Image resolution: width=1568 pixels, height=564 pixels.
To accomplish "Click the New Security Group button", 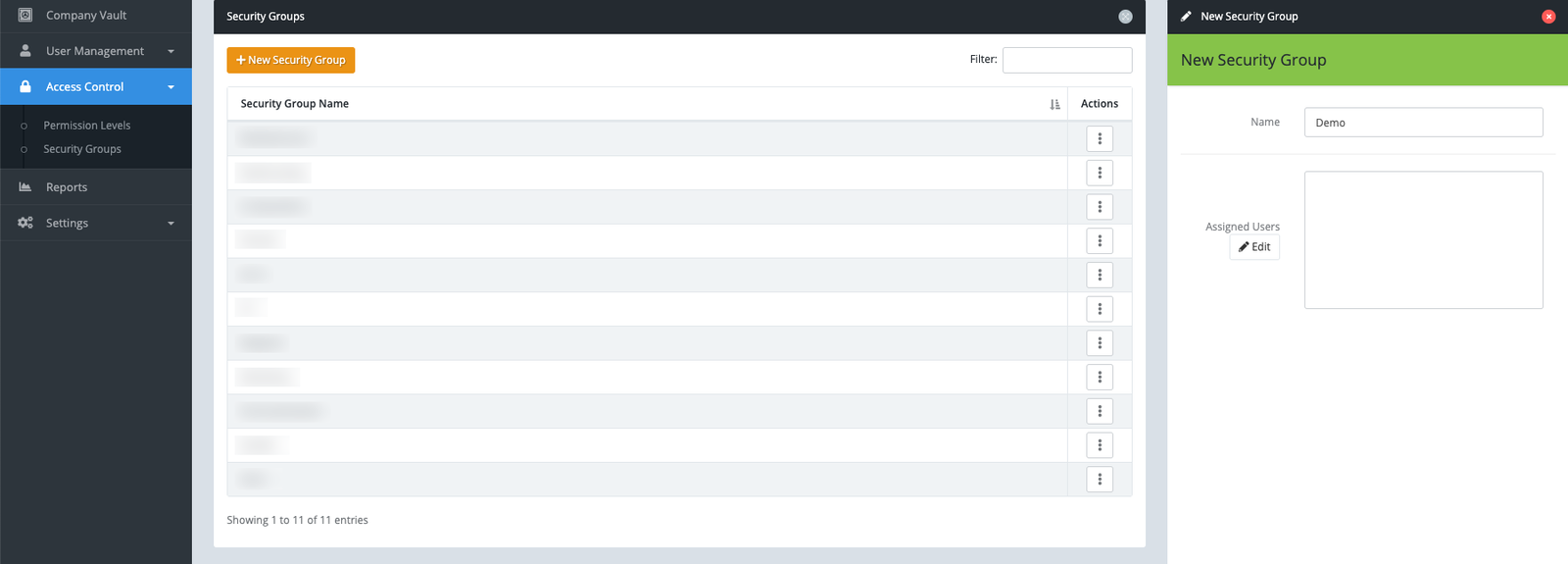I will coord(291,60).
